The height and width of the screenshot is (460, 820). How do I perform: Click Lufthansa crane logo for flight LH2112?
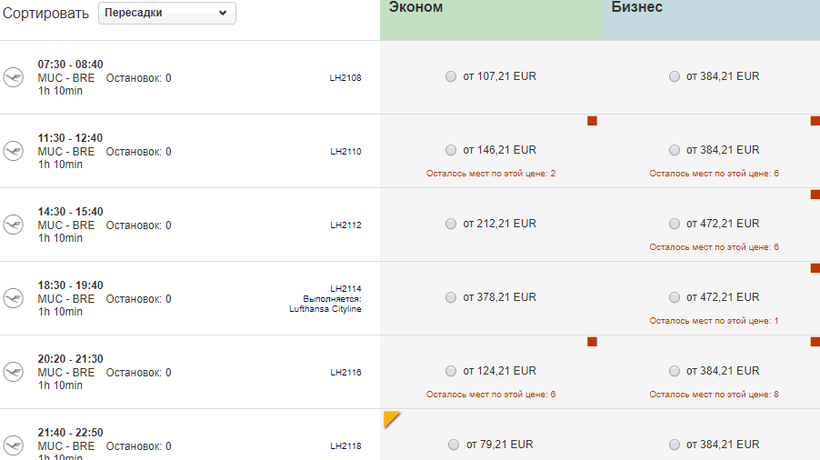click(x=13, y=224)
